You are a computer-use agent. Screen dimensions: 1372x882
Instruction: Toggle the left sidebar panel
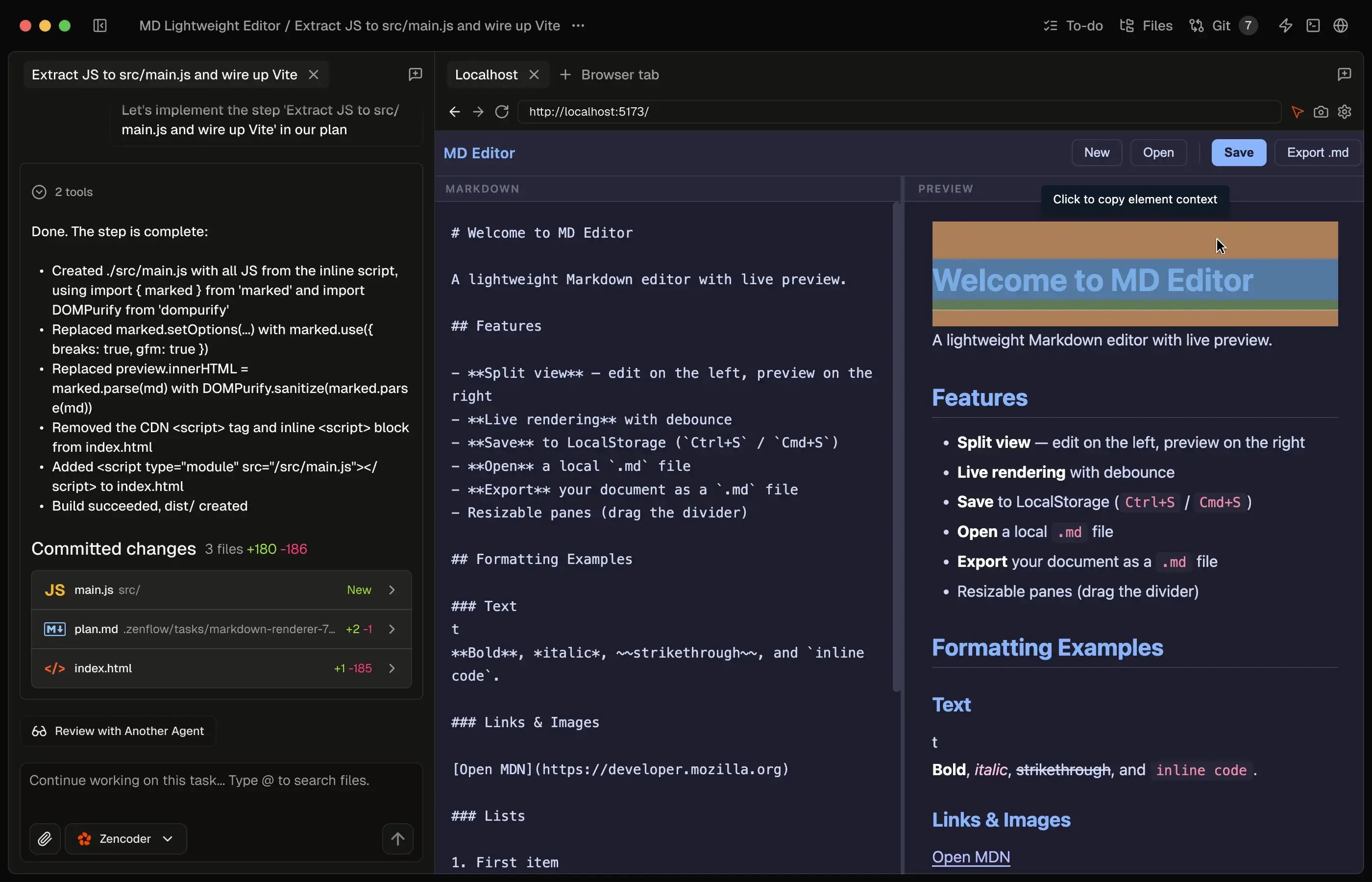(99, 25)
